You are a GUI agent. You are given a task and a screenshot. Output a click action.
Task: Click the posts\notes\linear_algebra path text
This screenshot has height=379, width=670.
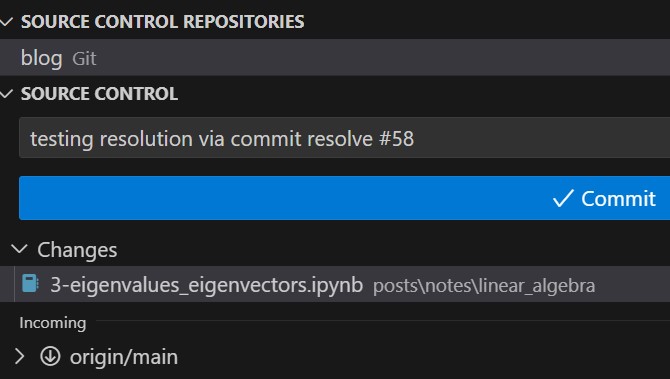click(x=484, y=286)
